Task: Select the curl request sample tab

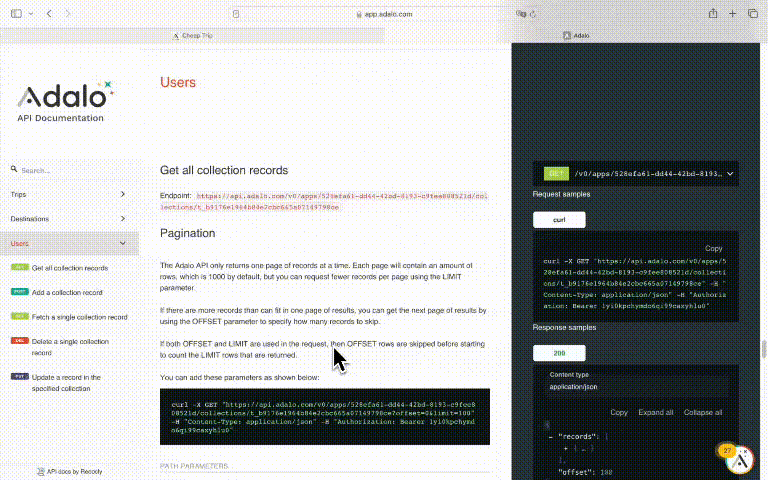Action: 559,220
